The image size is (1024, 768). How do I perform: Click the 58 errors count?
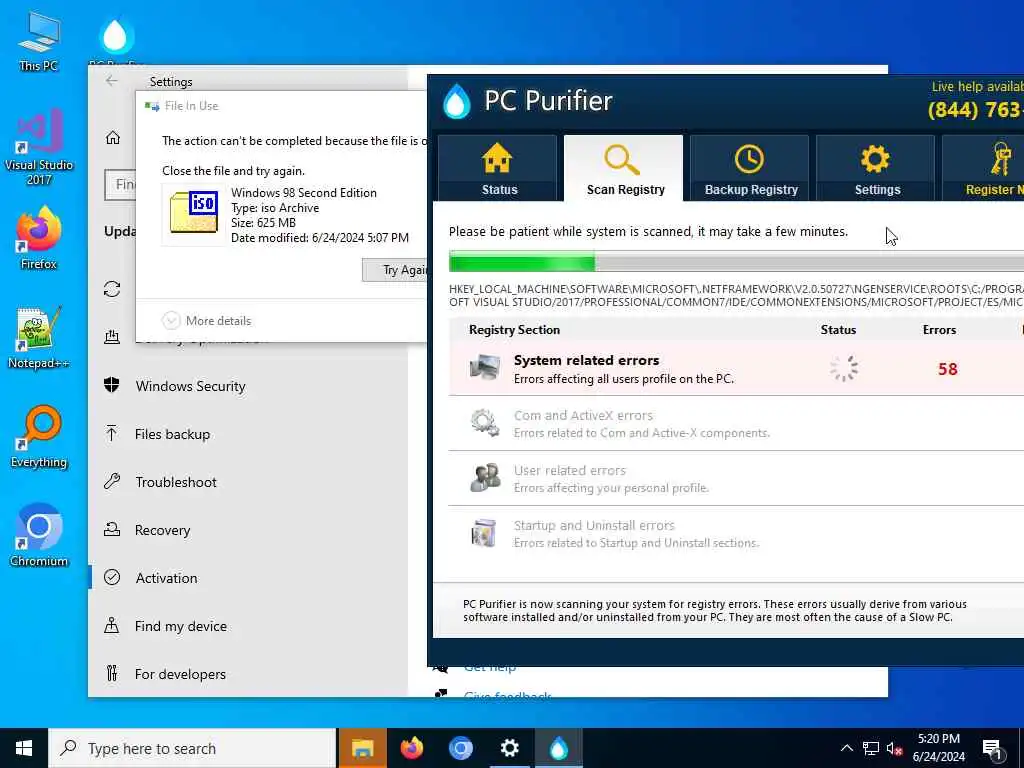pyautogui.click(x=947, y=369)
